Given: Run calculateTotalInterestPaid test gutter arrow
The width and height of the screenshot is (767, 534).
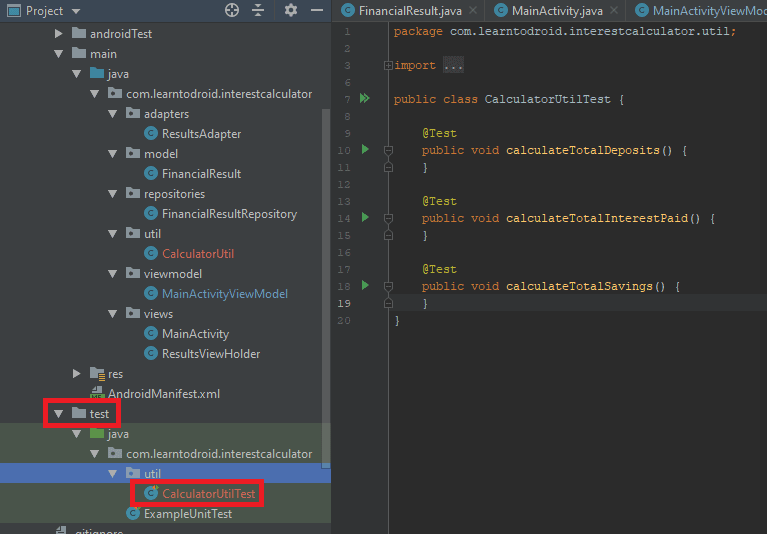Looking at the screenshot, I should (365, 217).
